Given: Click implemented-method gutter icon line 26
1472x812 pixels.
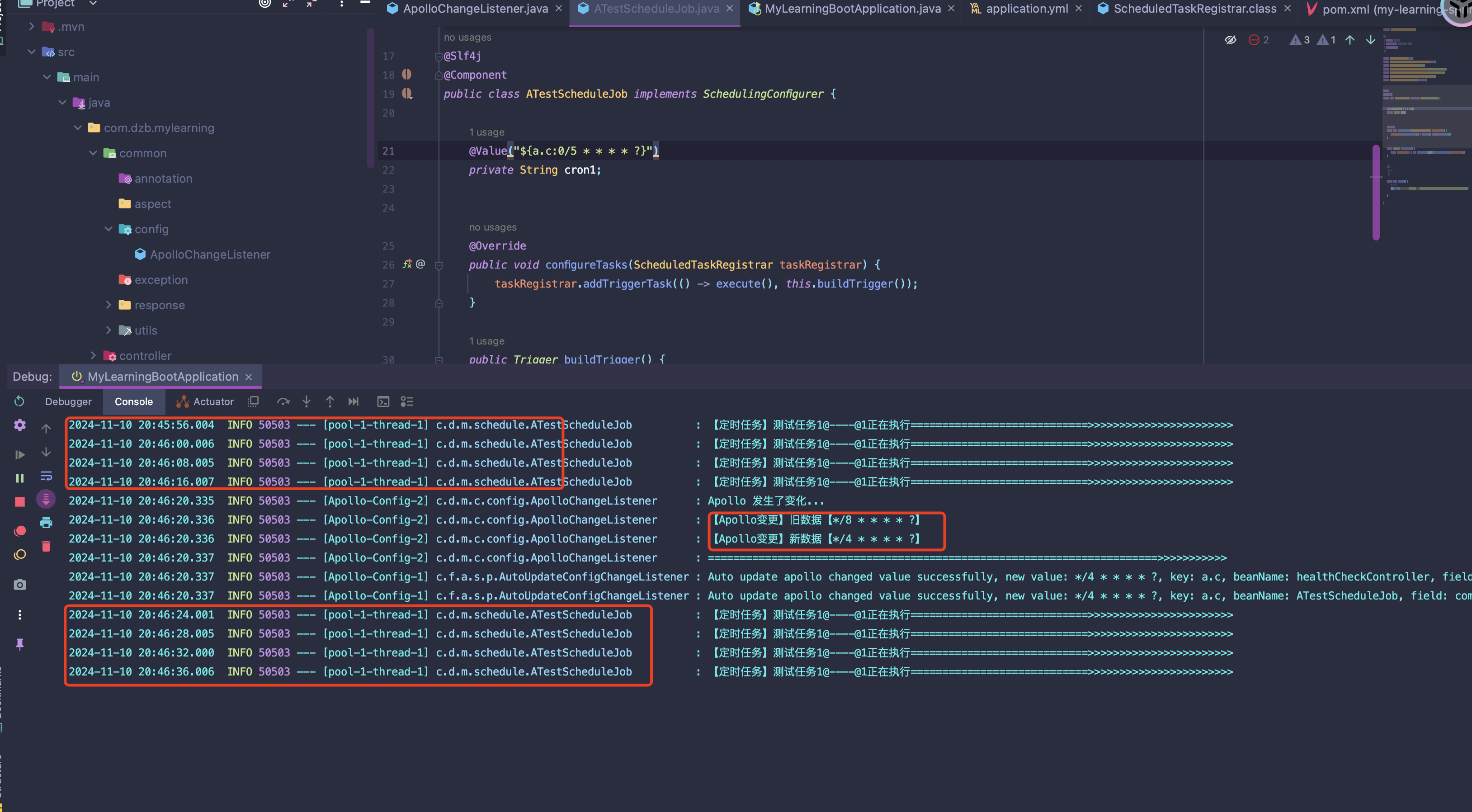Looking at the screenshot, I should 407,264.
